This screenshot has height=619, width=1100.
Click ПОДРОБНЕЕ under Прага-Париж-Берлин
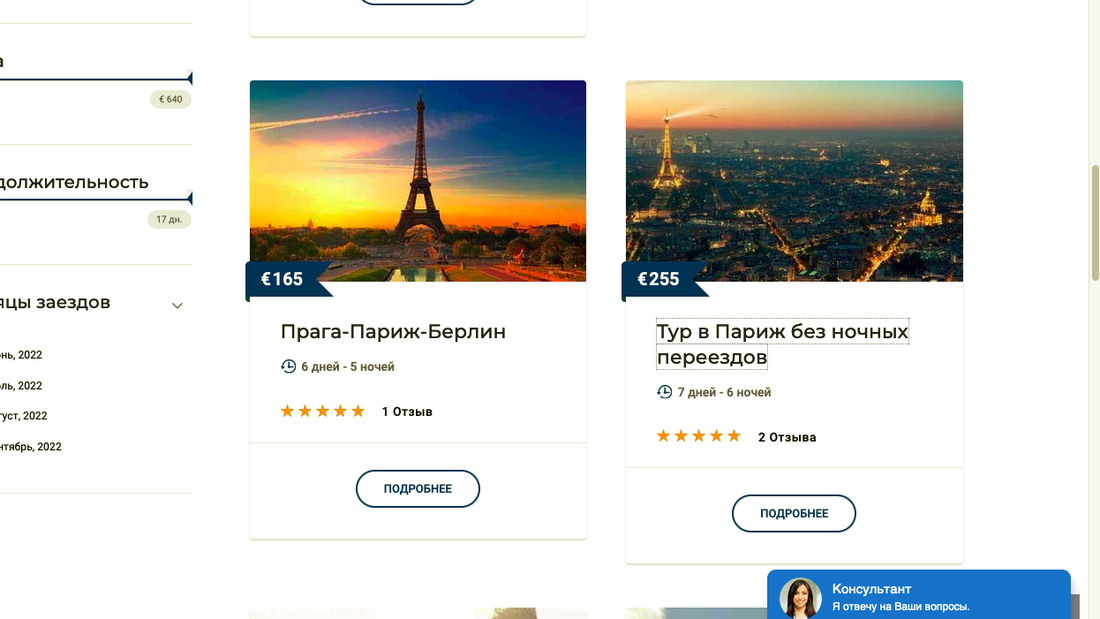[x=418, y=489]
